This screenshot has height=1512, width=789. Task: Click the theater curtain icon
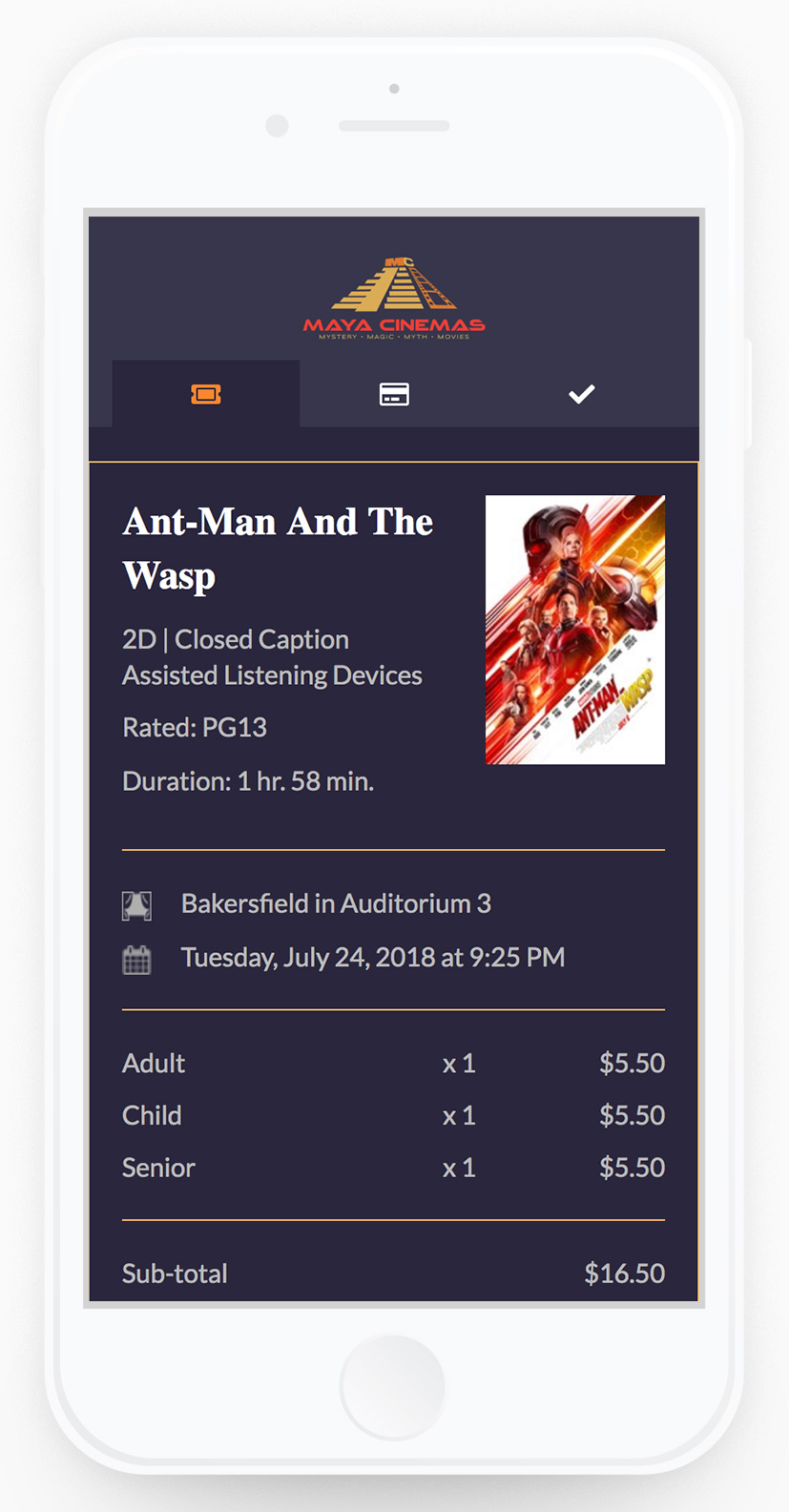click(x=137, y=903)
